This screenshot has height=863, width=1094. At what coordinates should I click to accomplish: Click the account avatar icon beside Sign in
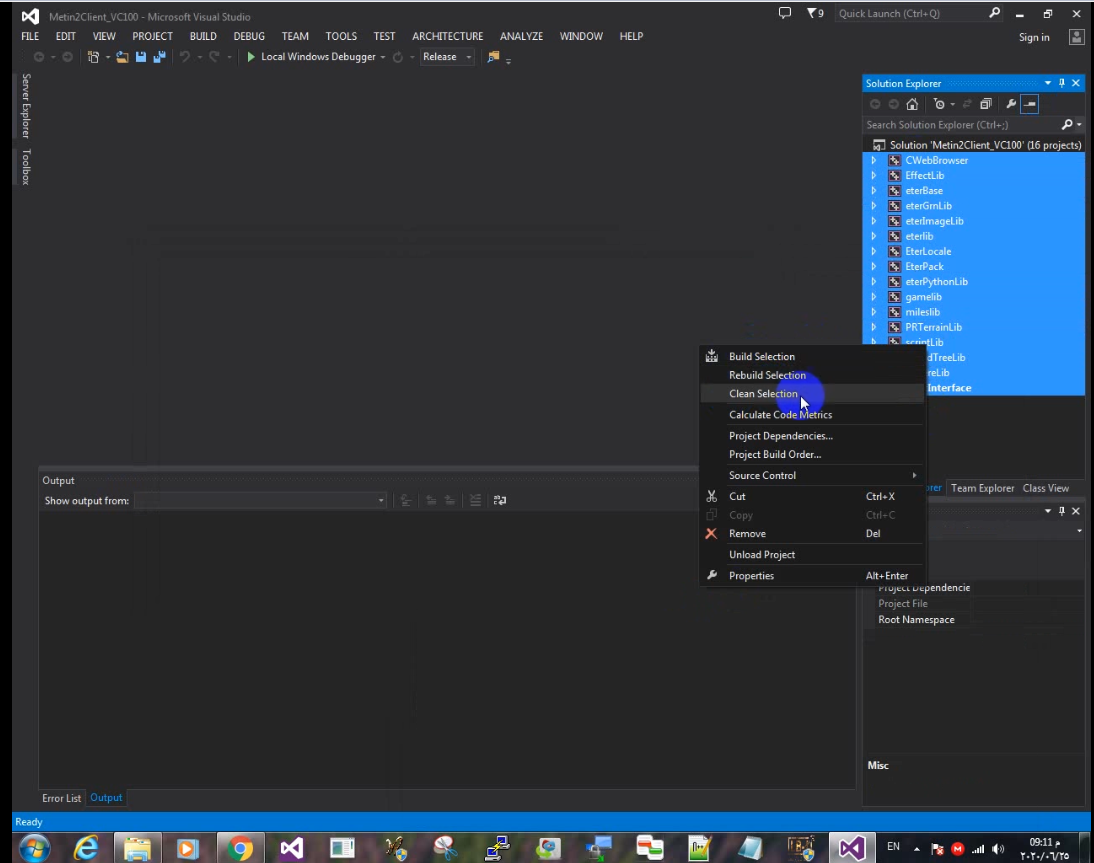click(1077, 37)
